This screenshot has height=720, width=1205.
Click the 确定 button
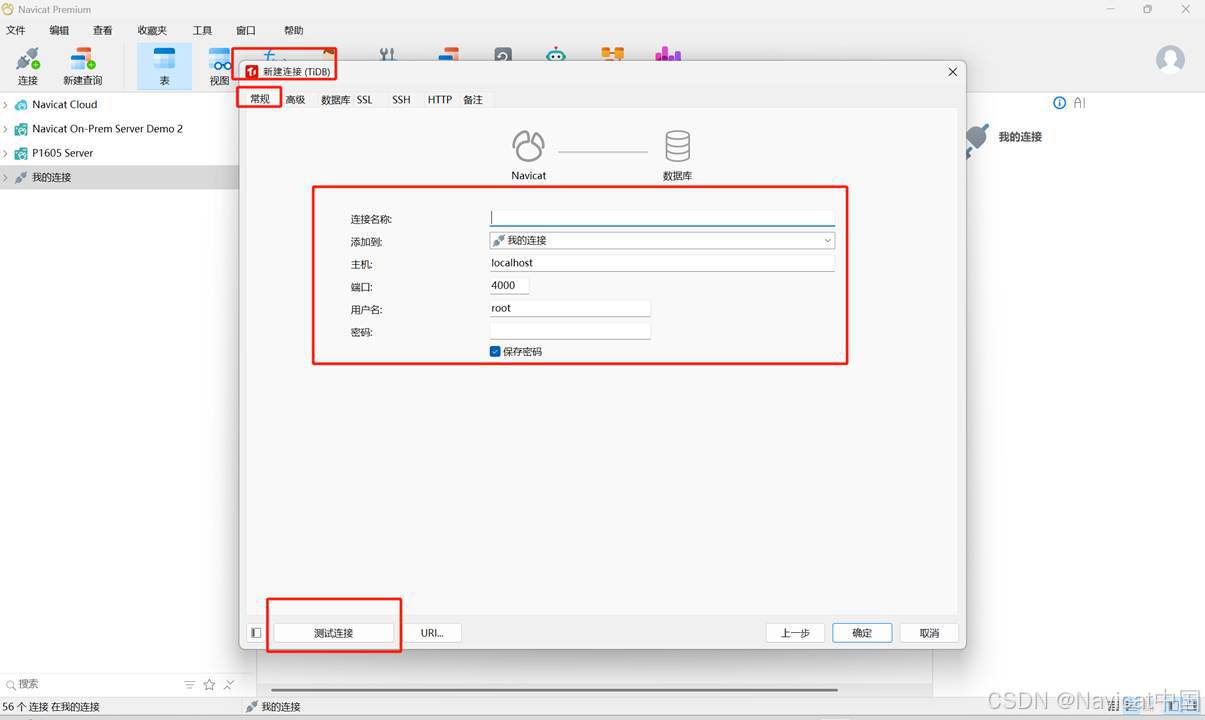pos(862,633)
